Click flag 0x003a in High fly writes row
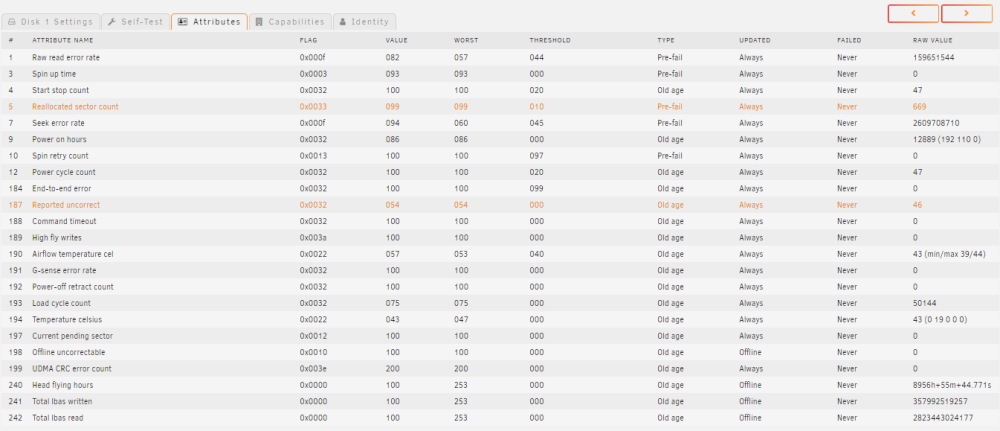The width and height of the screenshot is (1000, 431). tap(313, 238)
